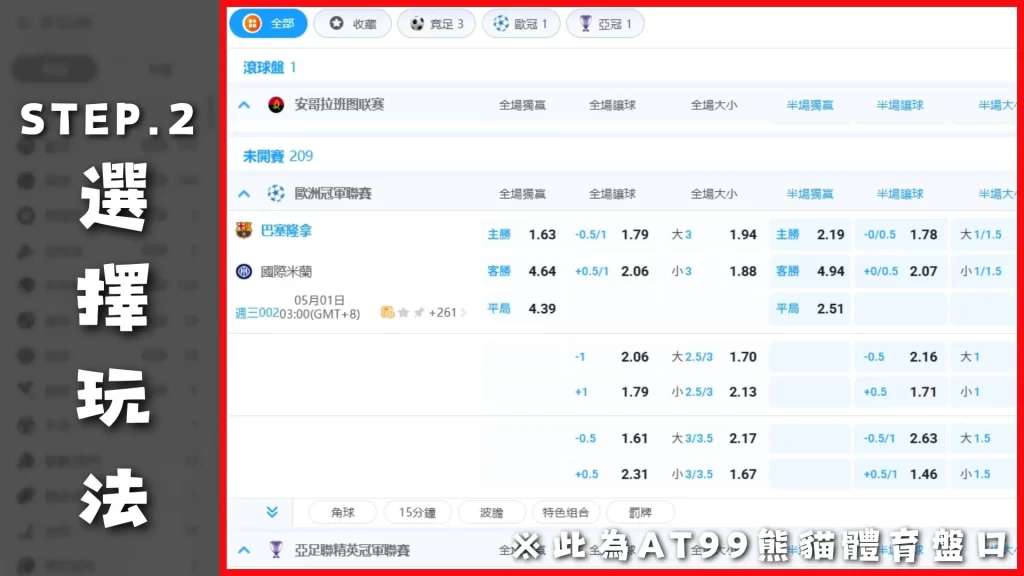Click the orange live-stream icon beside the match time
The width and height of the screenshot is (1024, 576).
(x=387, y=312)
